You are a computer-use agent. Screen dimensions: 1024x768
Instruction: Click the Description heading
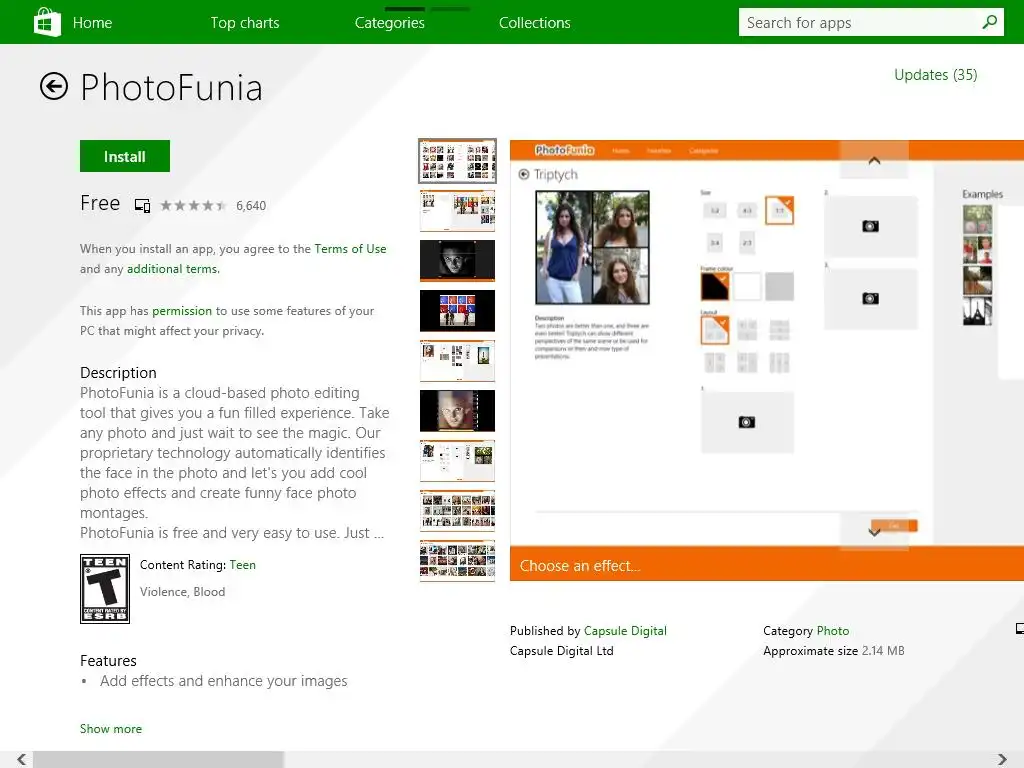(118, 373)
